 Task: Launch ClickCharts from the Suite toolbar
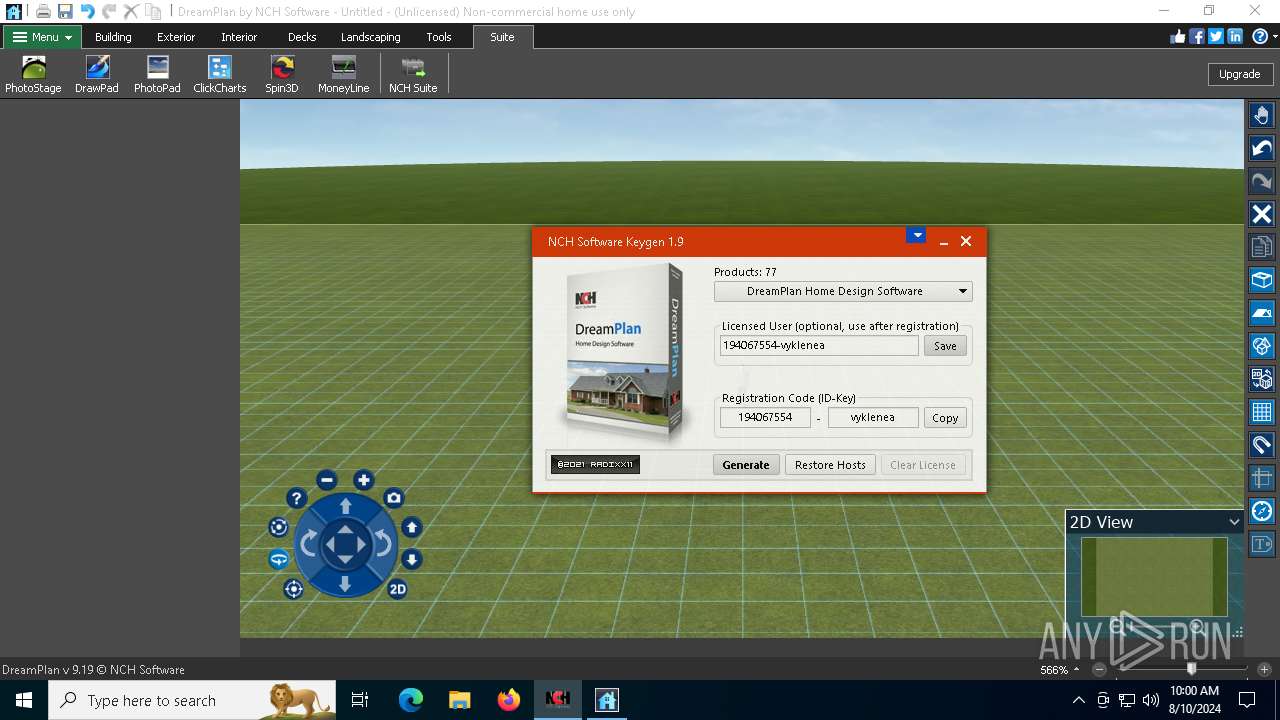tap(220, 75)
